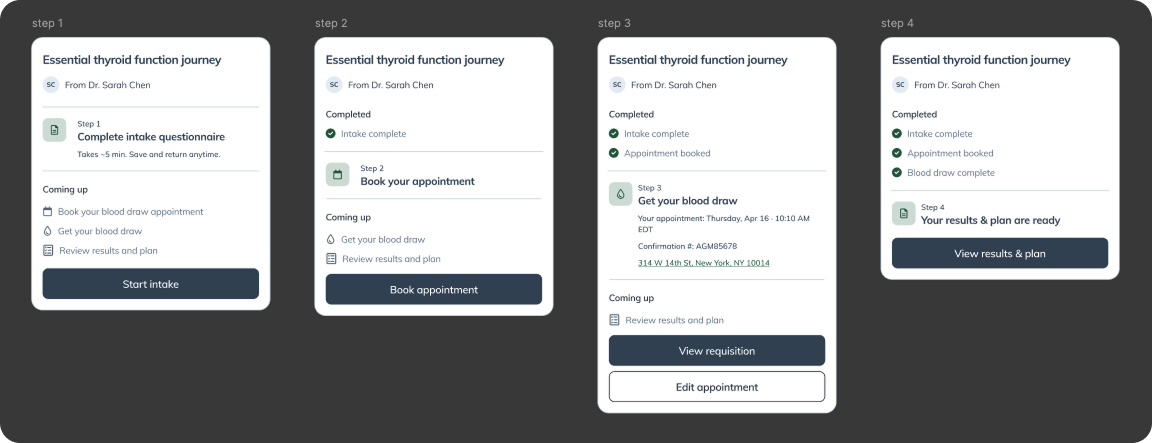
Task: Click the Start intake button
Action: click(x=151, y=284)
